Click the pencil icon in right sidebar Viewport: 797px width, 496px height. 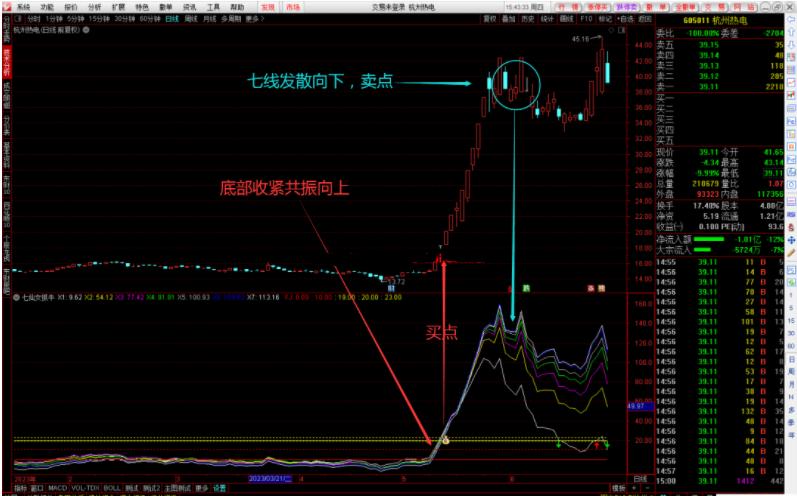[791, 252]
